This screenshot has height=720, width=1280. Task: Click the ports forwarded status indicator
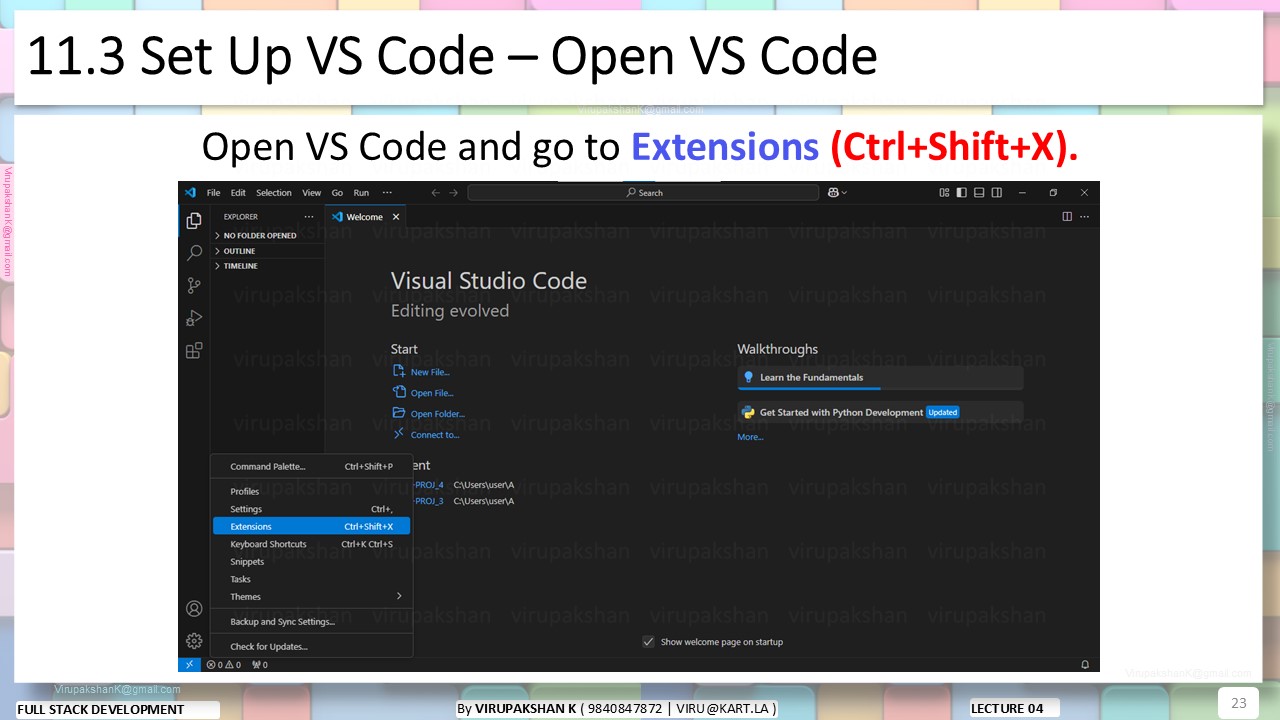(259, 664)
